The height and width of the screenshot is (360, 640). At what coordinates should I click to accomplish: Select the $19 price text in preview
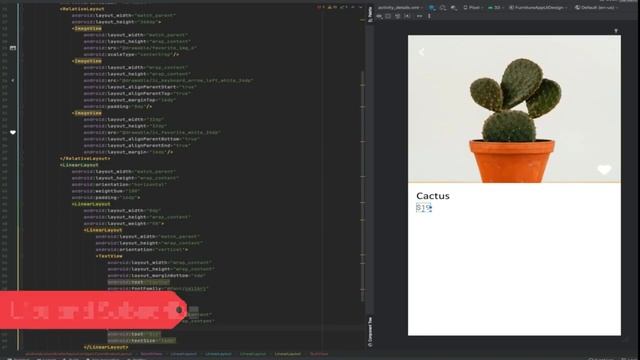tap(424, 208)
